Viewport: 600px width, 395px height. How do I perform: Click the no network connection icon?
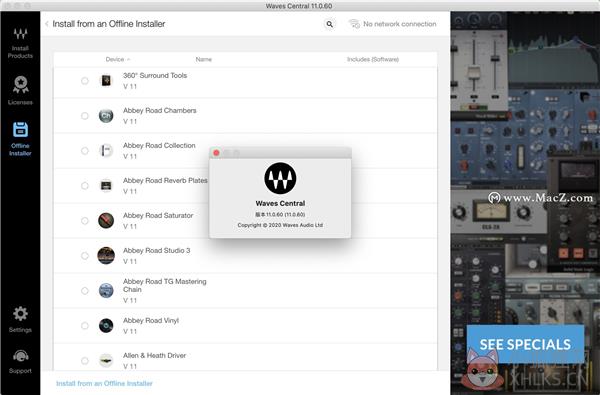coord(354,24)
